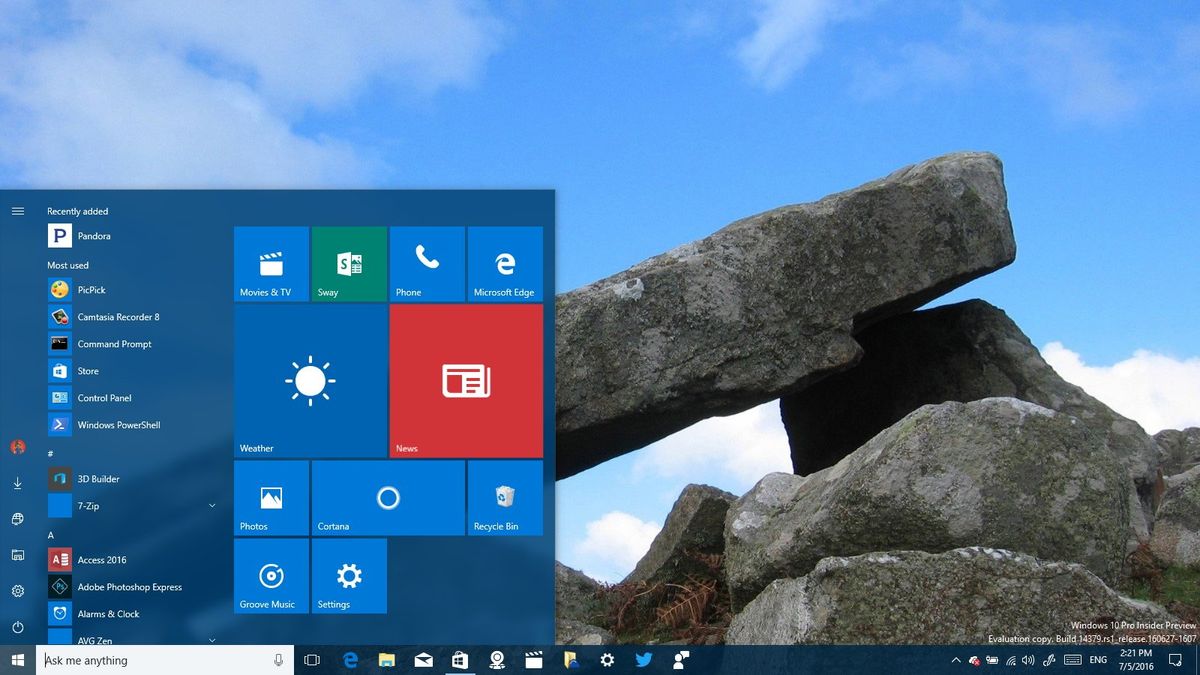This screenshot has height=675, width=1200.
Task: Launch Groove Music from the Start menu
Action: [x=270, y=576]
